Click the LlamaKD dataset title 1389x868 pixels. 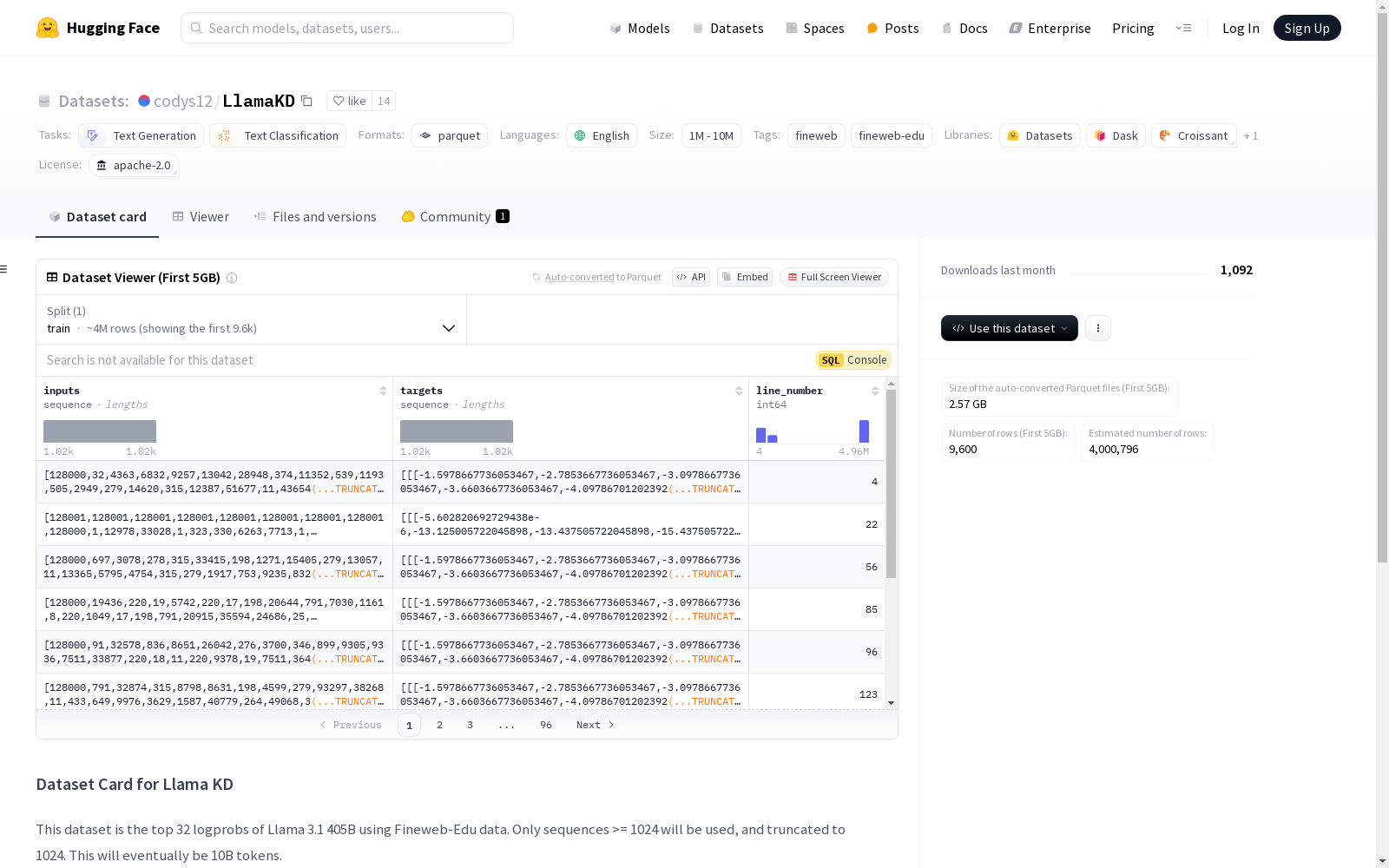pos(259,101)
